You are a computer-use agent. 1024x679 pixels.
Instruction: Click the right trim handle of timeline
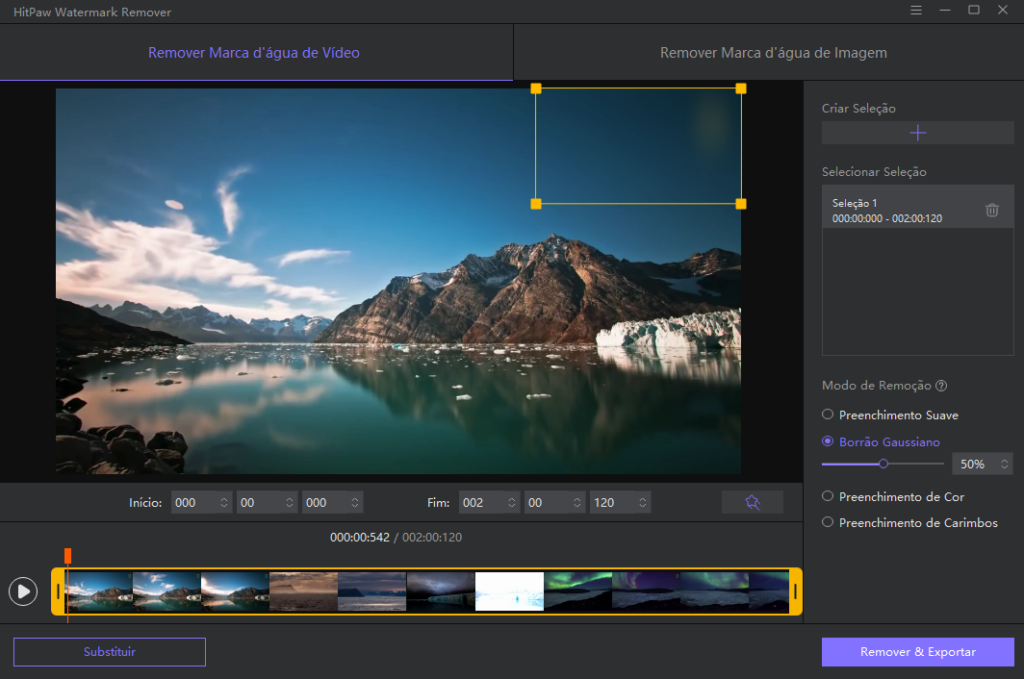(x=795, y=592)
